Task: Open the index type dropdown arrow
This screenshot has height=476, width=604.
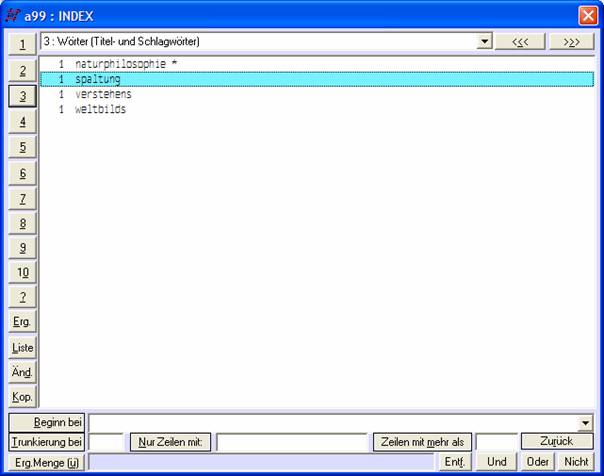Action: click(x=484, y=41)
